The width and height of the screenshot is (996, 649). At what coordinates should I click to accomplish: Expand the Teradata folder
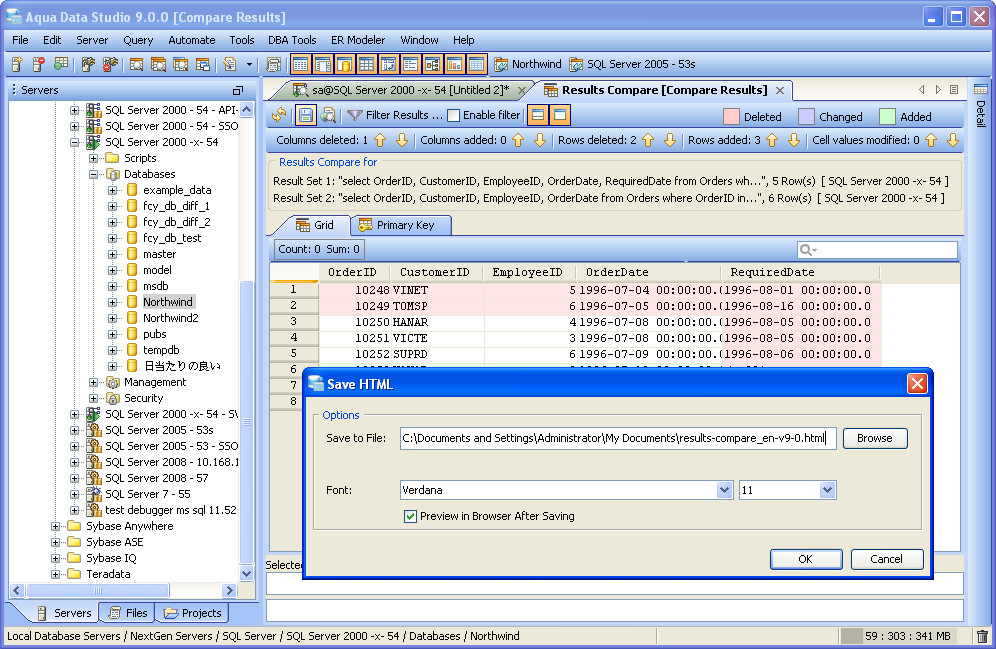(x=55, y=574)
